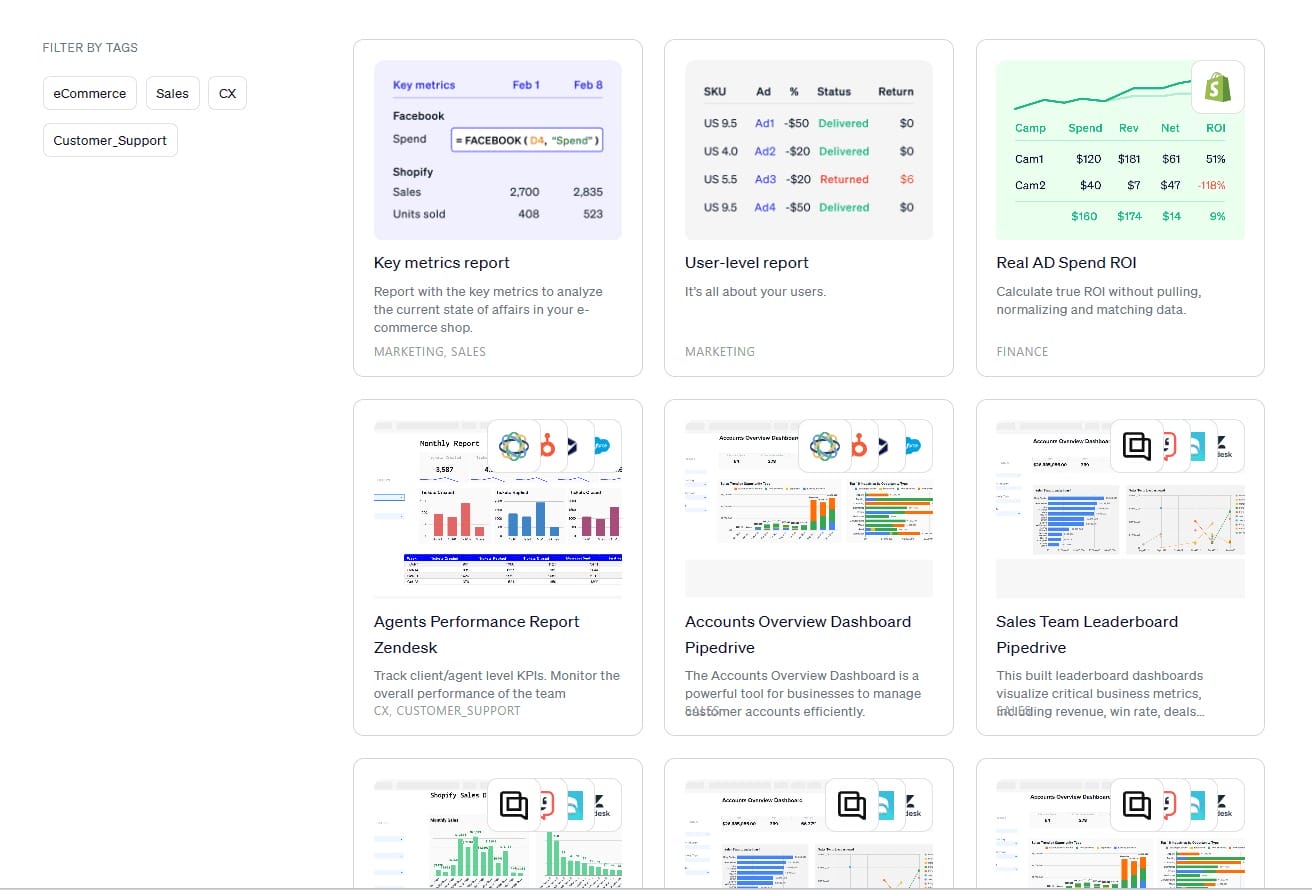The image size is (1312, 890).
Task: Click the dark arrow icon on Accounts Overview Dashboard Pipedrive card
Action: pyautogui.click(x=884, y=446)
